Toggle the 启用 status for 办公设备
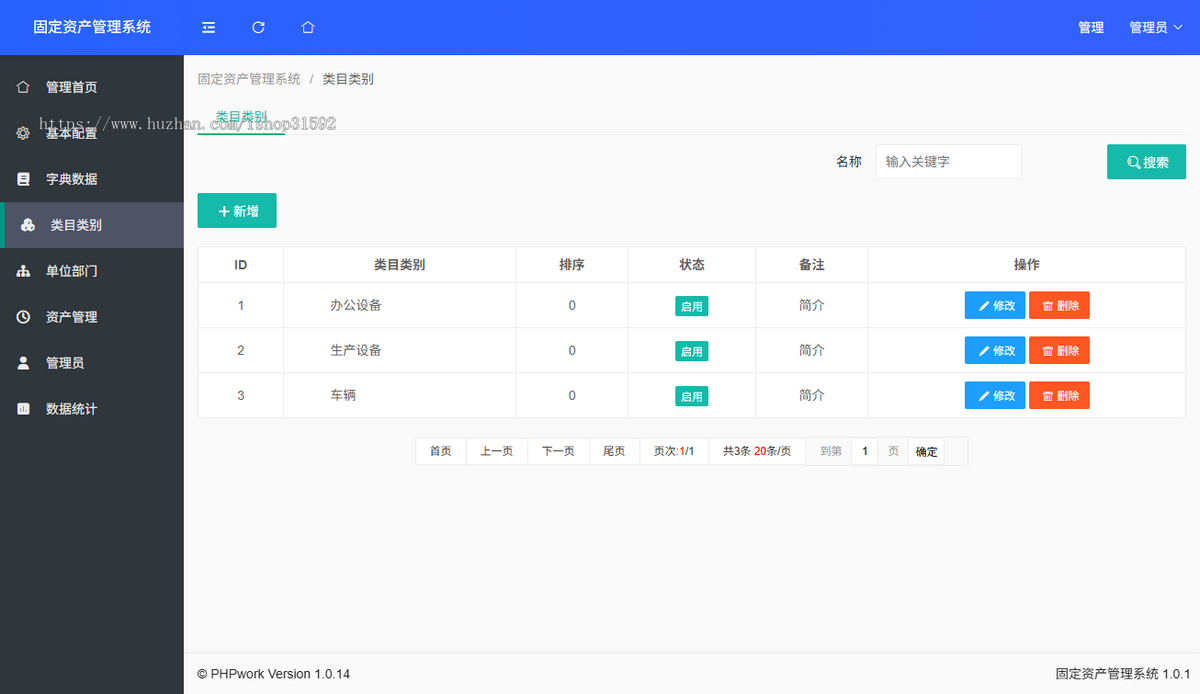Screen dimensions: 1200x694 692,305
